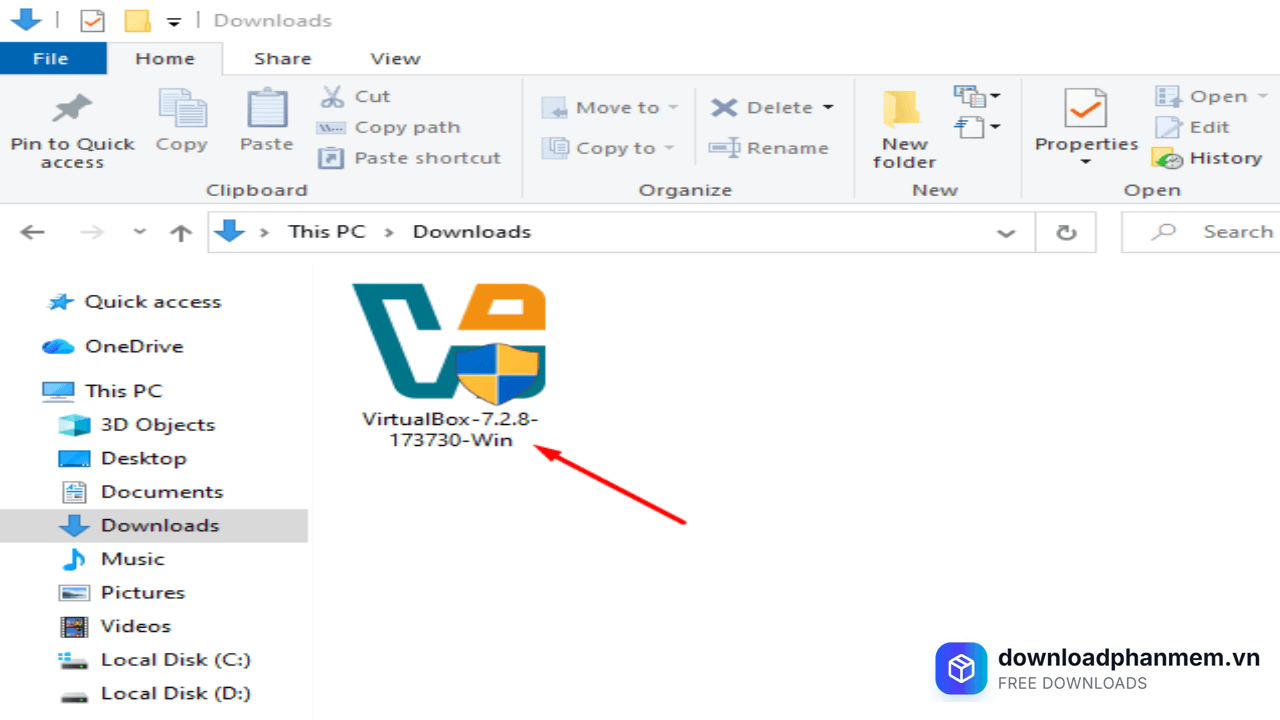Open Properties checkmark icon
1280x720 pixels.
click(x=1086, y=109)
